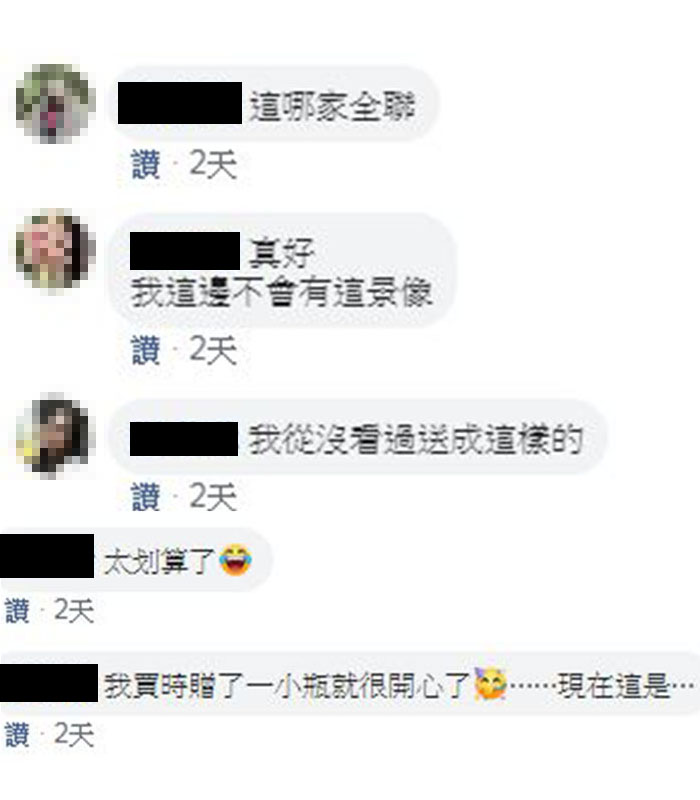Open the redacted name before 我從沒看過送成這樣的
Screen dimensions: 700x800
coord(184,439)
